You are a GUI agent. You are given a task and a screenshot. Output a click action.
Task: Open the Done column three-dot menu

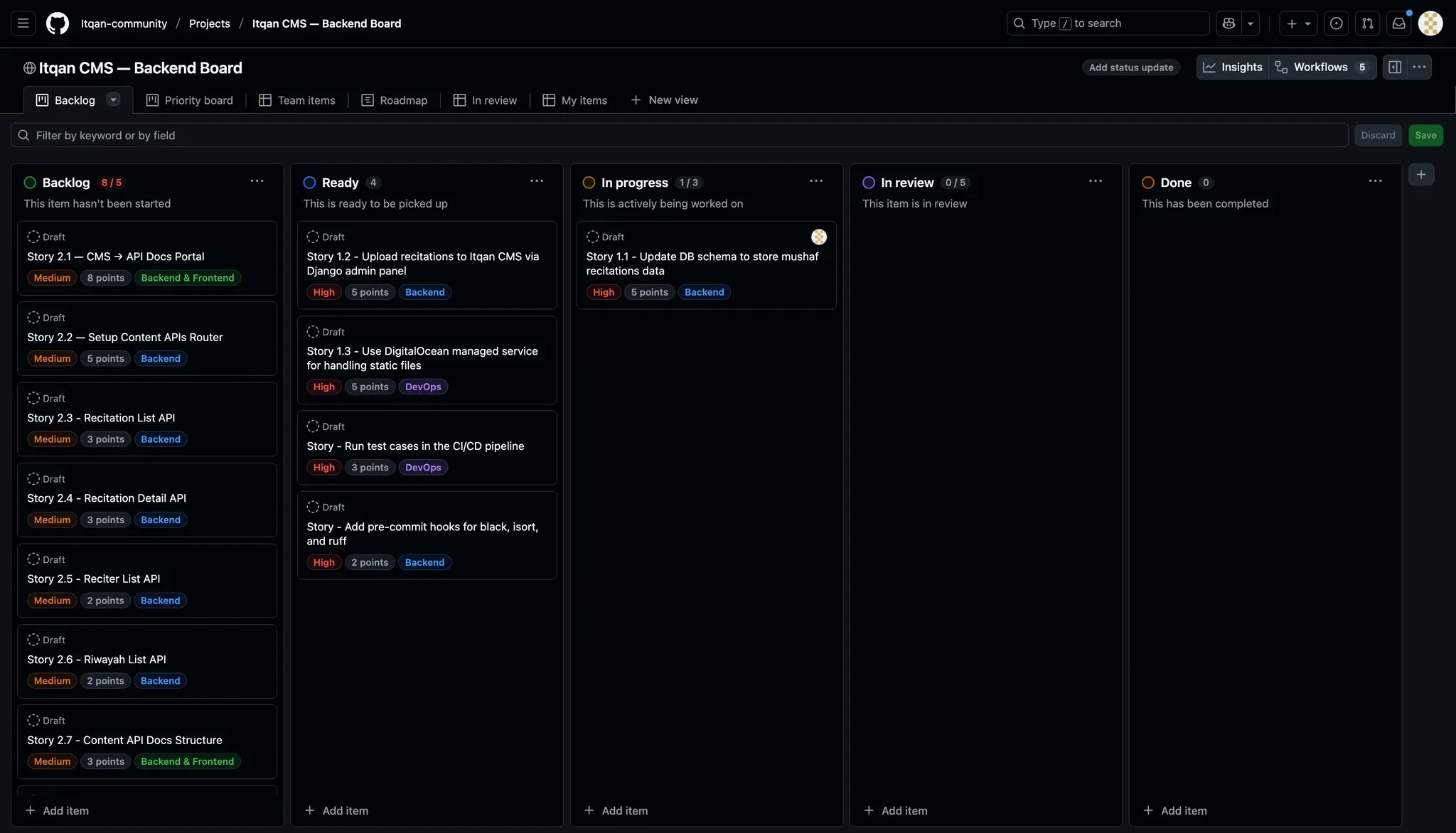coord(1375,181)
